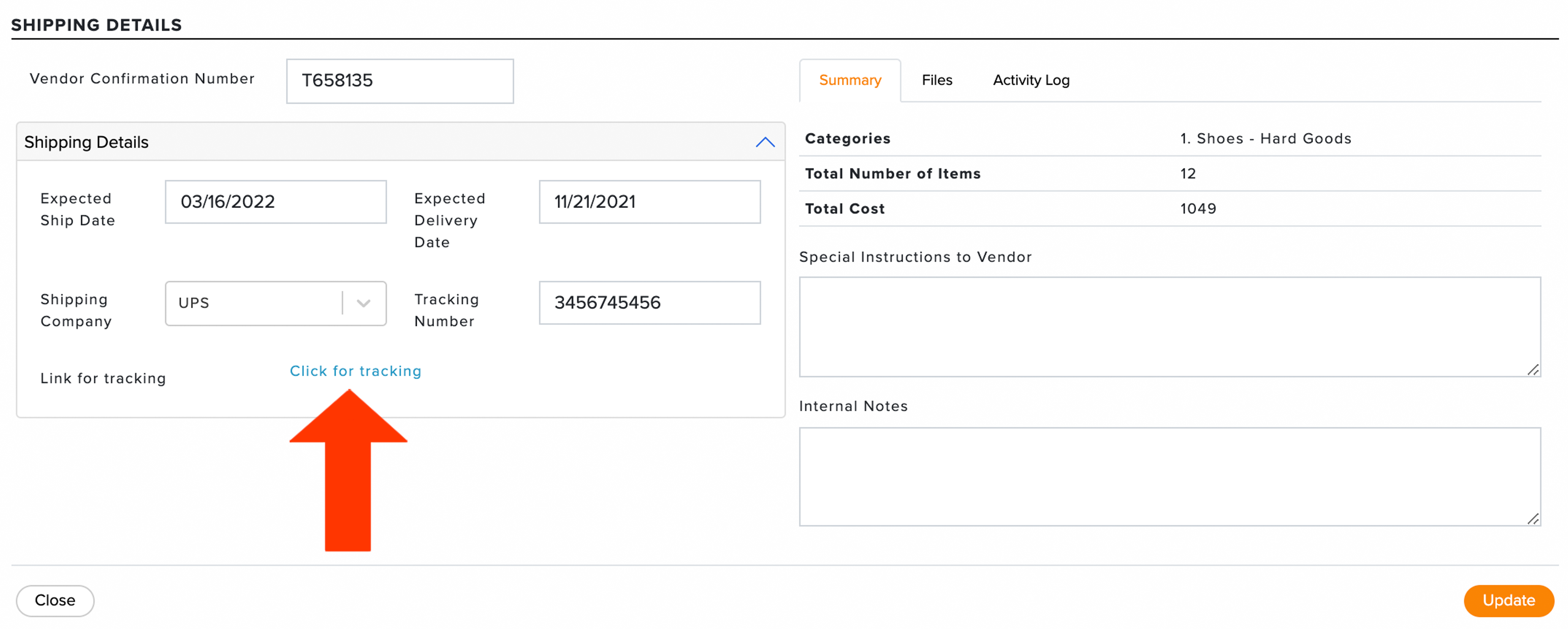
Task: Click the 'Expected Ship Date' label
Action: coord(77,209)
